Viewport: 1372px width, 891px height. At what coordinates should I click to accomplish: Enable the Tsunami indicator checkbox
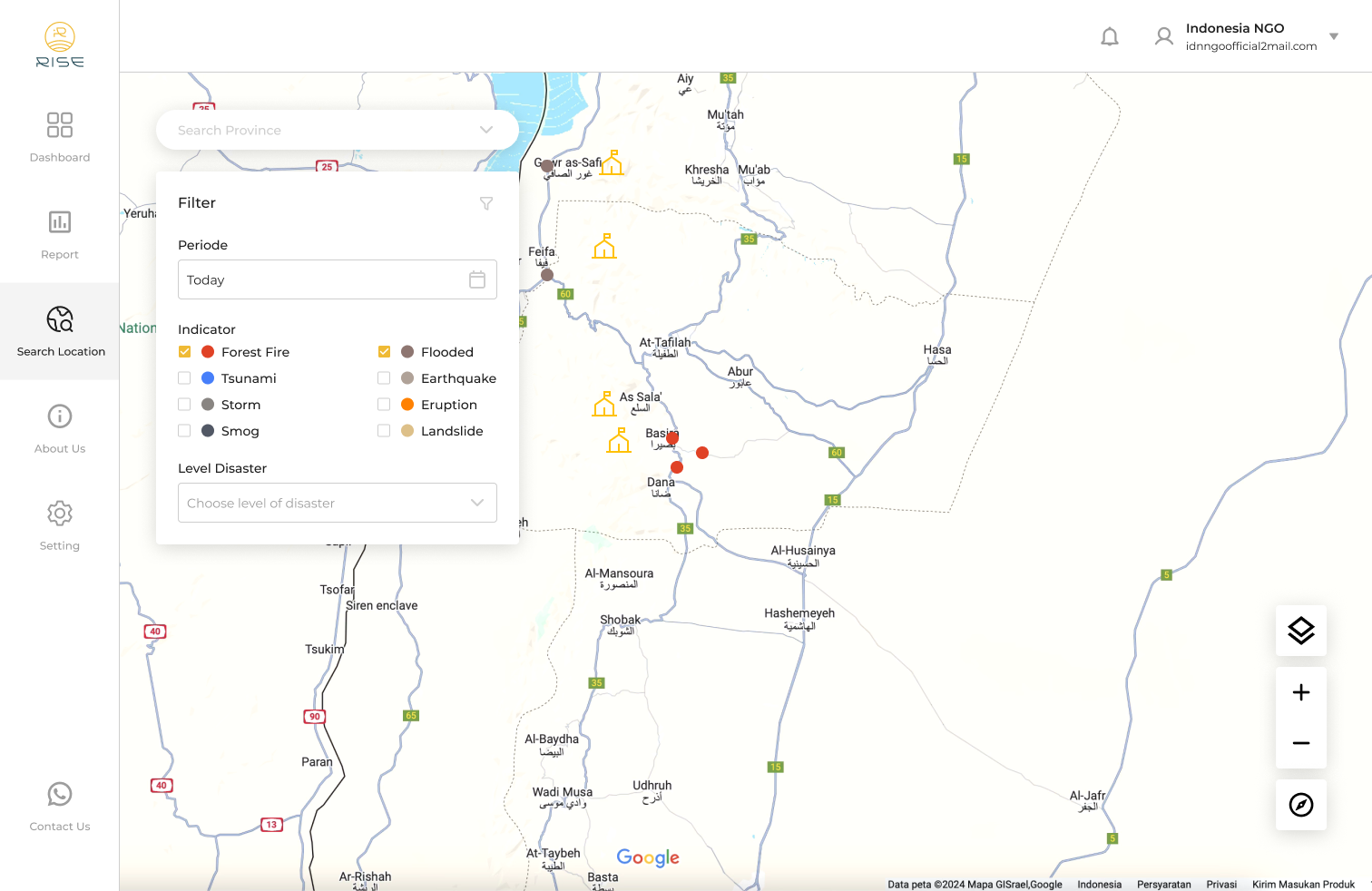185,378
